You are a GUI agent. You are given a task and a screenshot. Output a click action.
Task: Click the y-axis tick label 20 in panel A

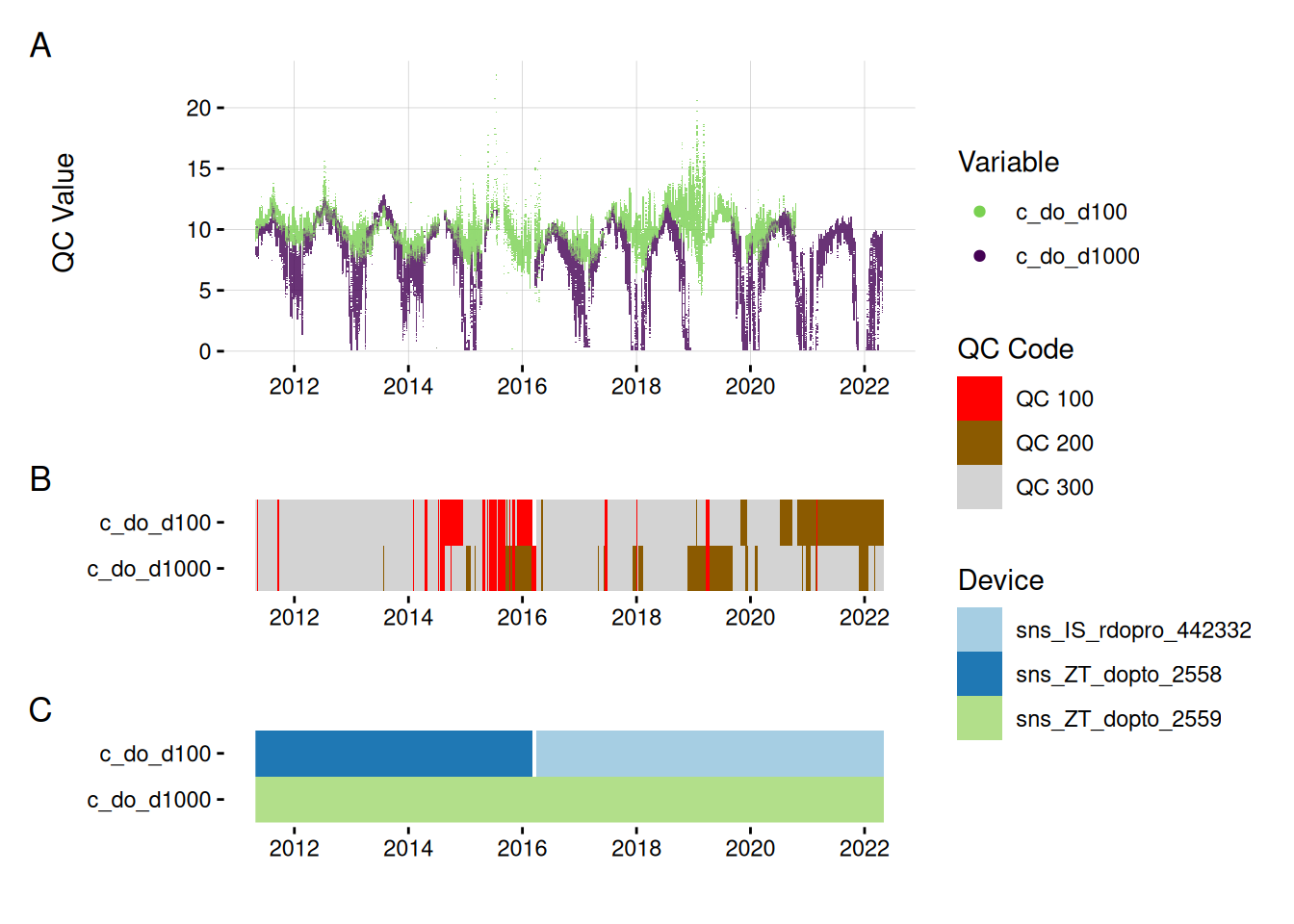point(198,108)
